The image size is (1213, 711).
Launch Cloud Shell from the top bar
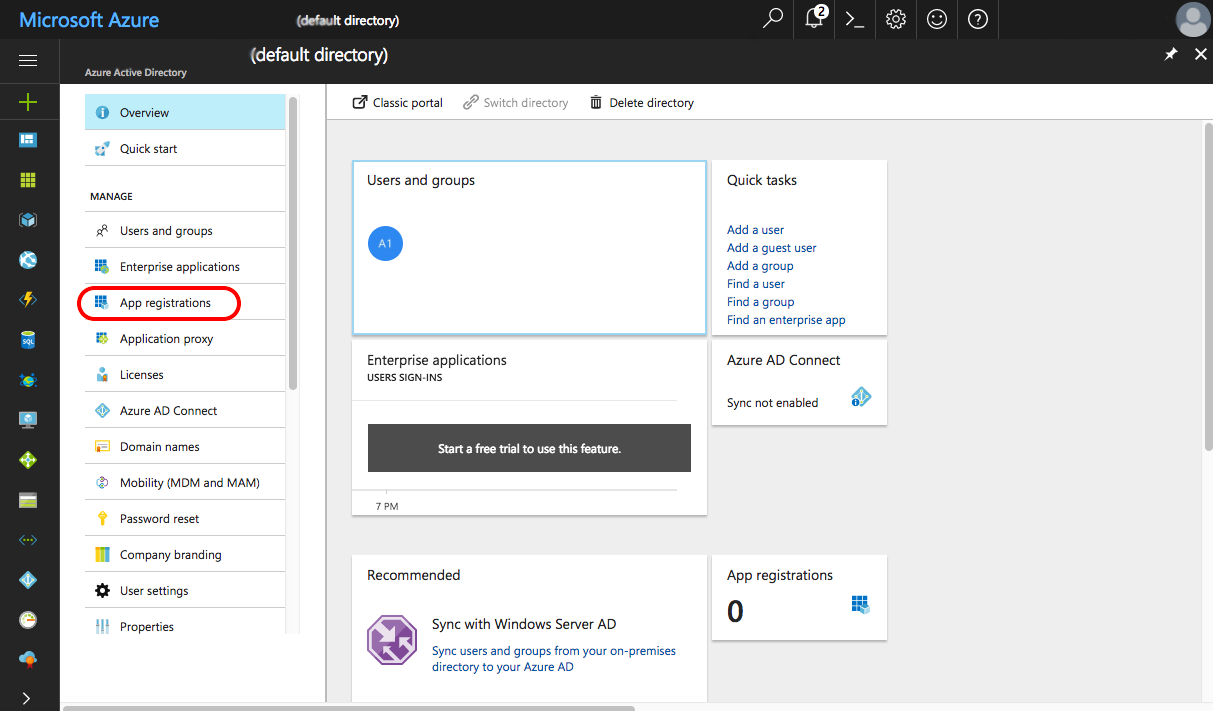click(x=855, y=19)
